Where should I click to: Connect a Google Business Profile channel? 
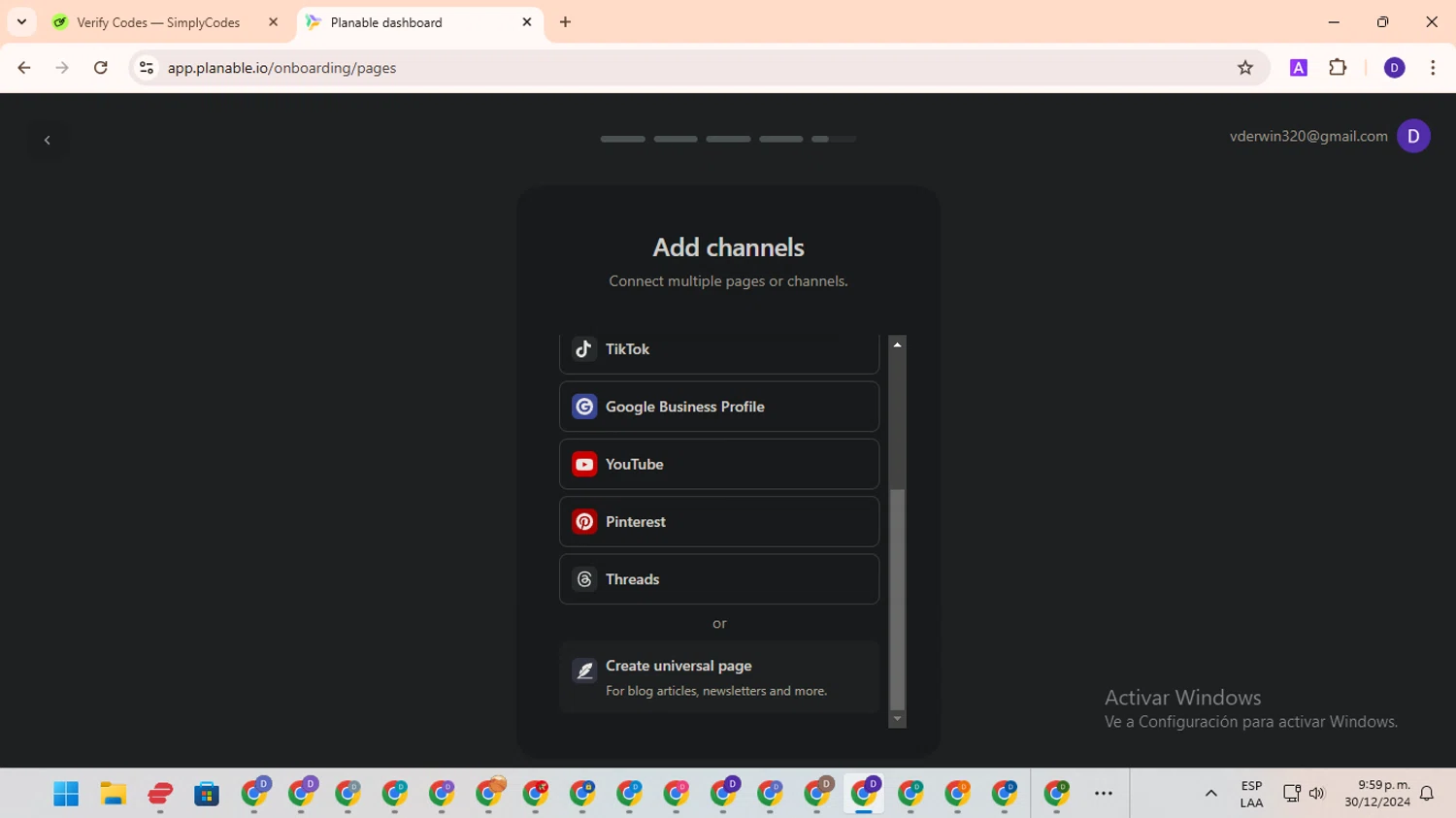718,407
